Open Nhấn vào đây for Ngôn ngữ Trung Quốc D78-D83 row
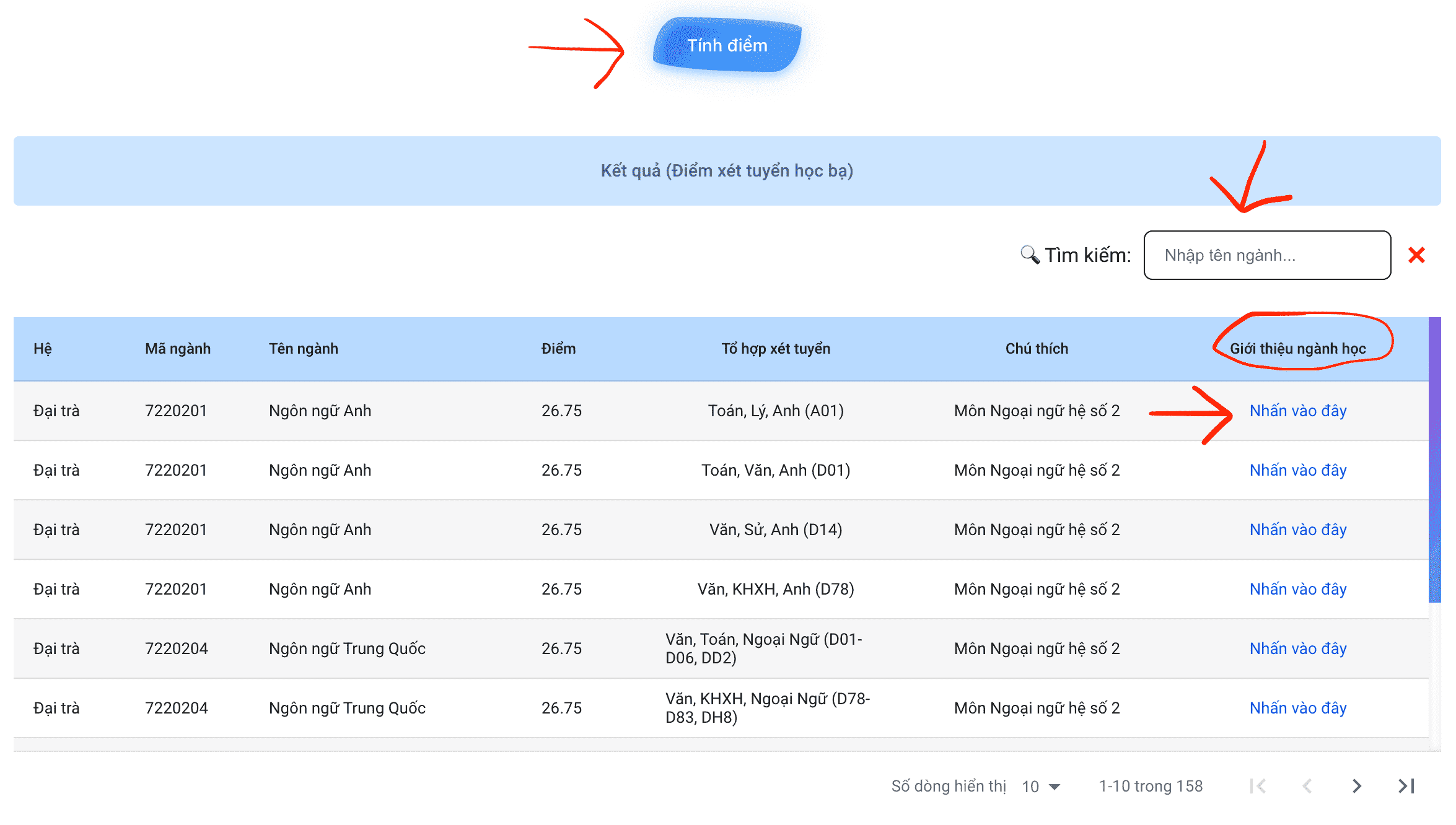Screen dimensions: 1456x825 tap(1298, 708)
